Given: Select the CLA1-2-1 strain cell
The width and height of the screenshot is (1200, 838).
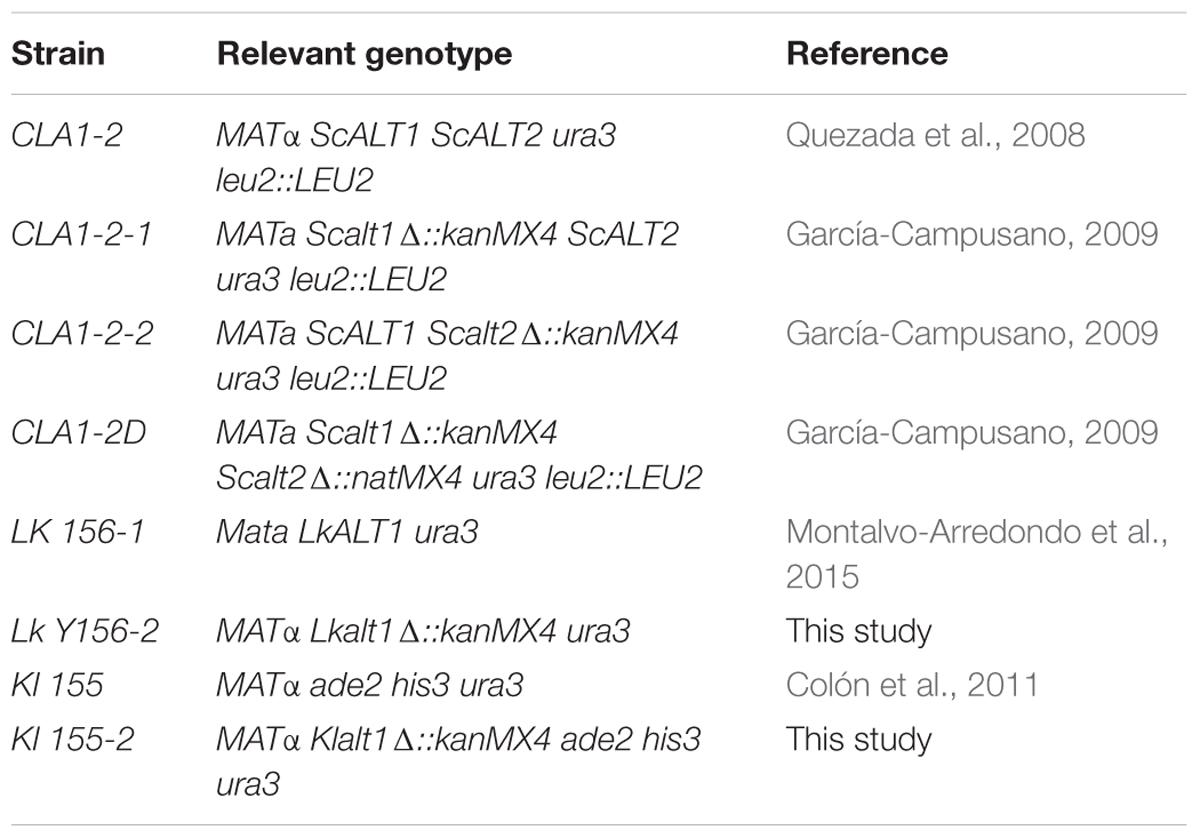Looking at the screenshot, I should click(x=82, y=235).
